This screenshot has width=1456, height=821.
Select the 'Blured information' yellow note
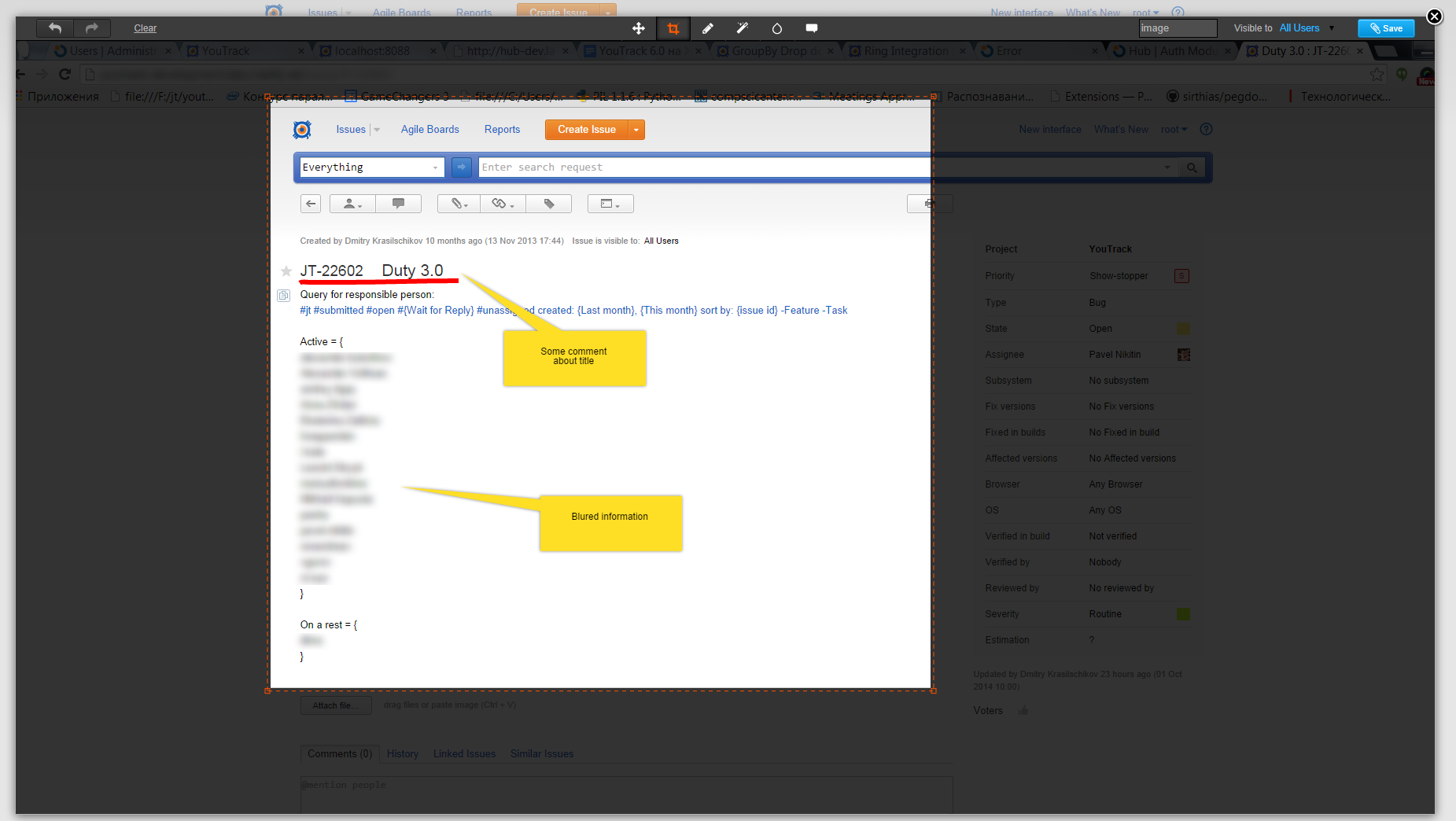click(610, 523)
